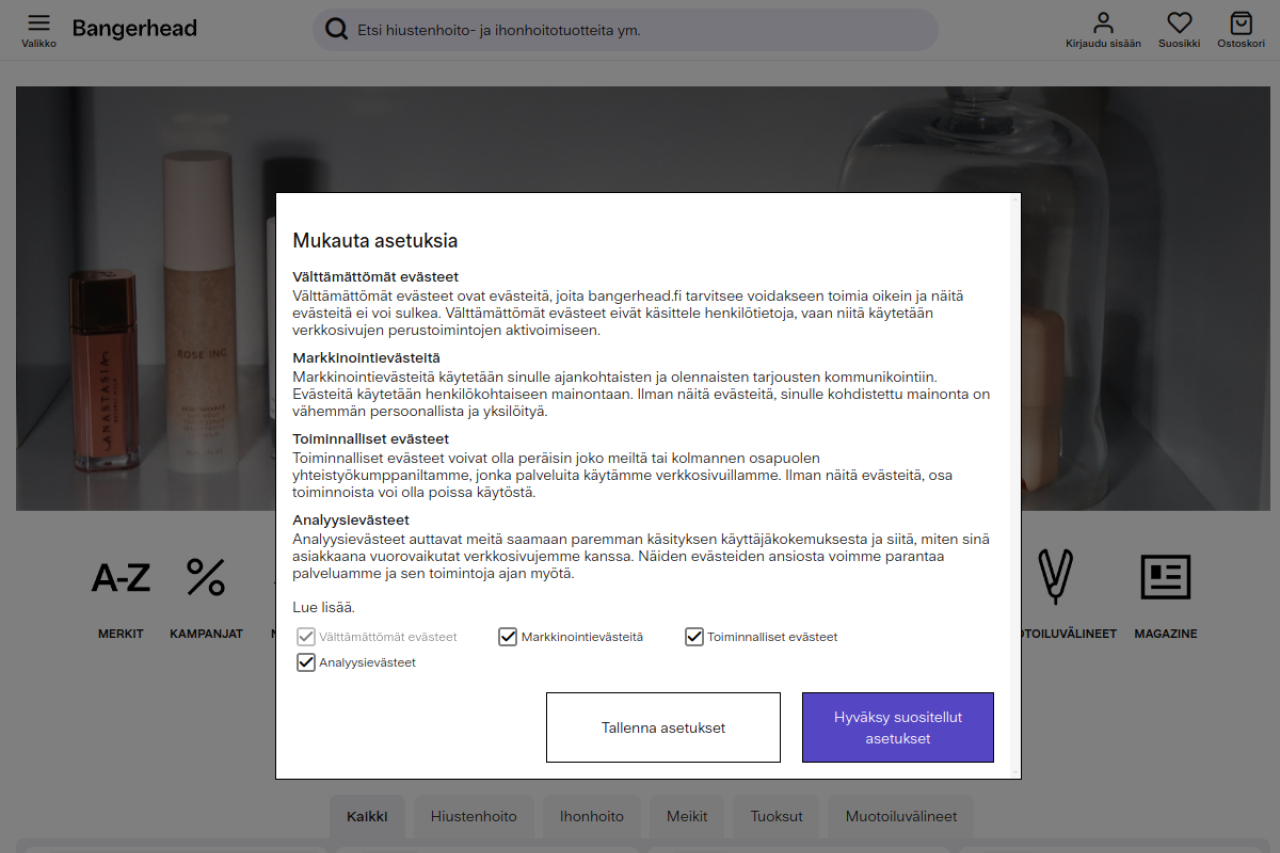The height and width of the screenshot is (853, 1280).
Task: Click the Tallenna asetukset button
Action: (x=663, y=728)
